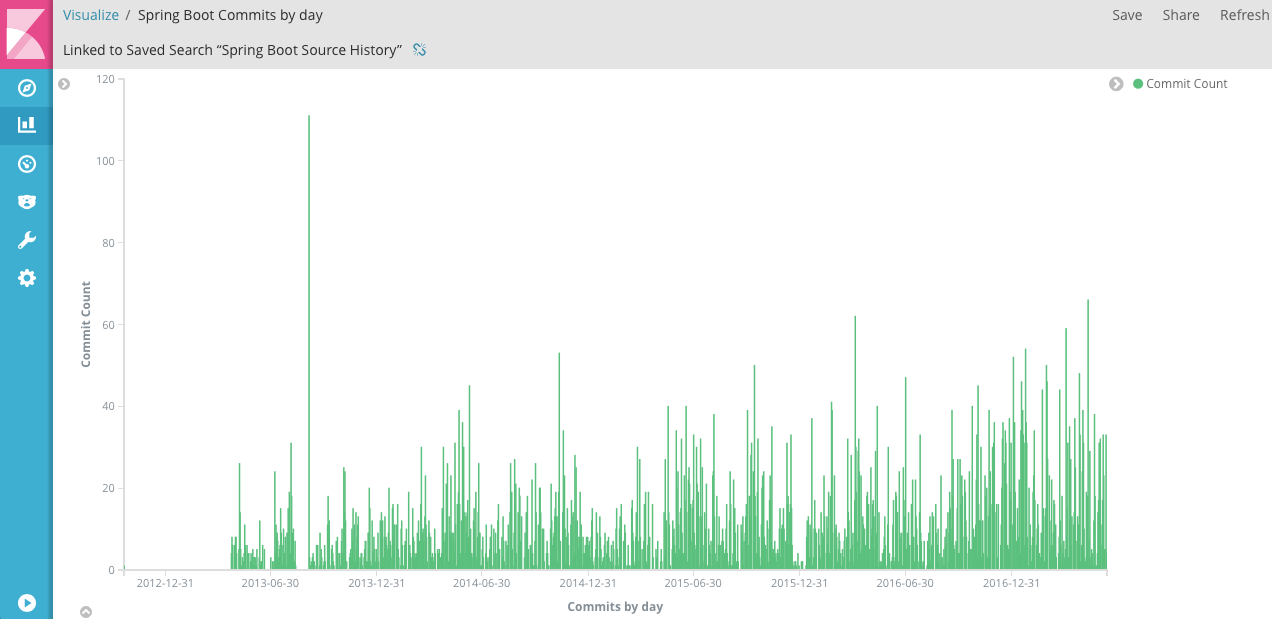Collapse the legend using its chevron
This screenshot has height=619, width=1272.
click(1116, 84)
